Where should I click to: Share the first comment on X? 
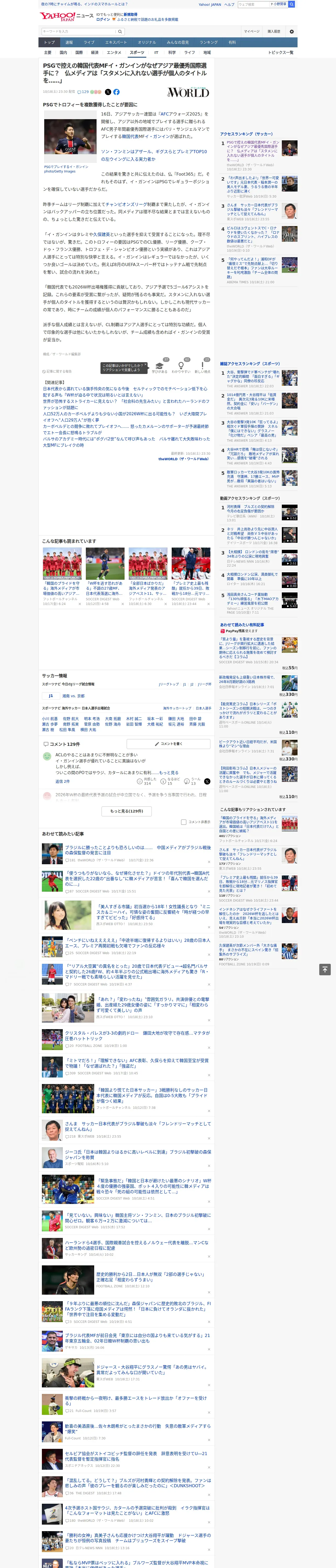207,782
